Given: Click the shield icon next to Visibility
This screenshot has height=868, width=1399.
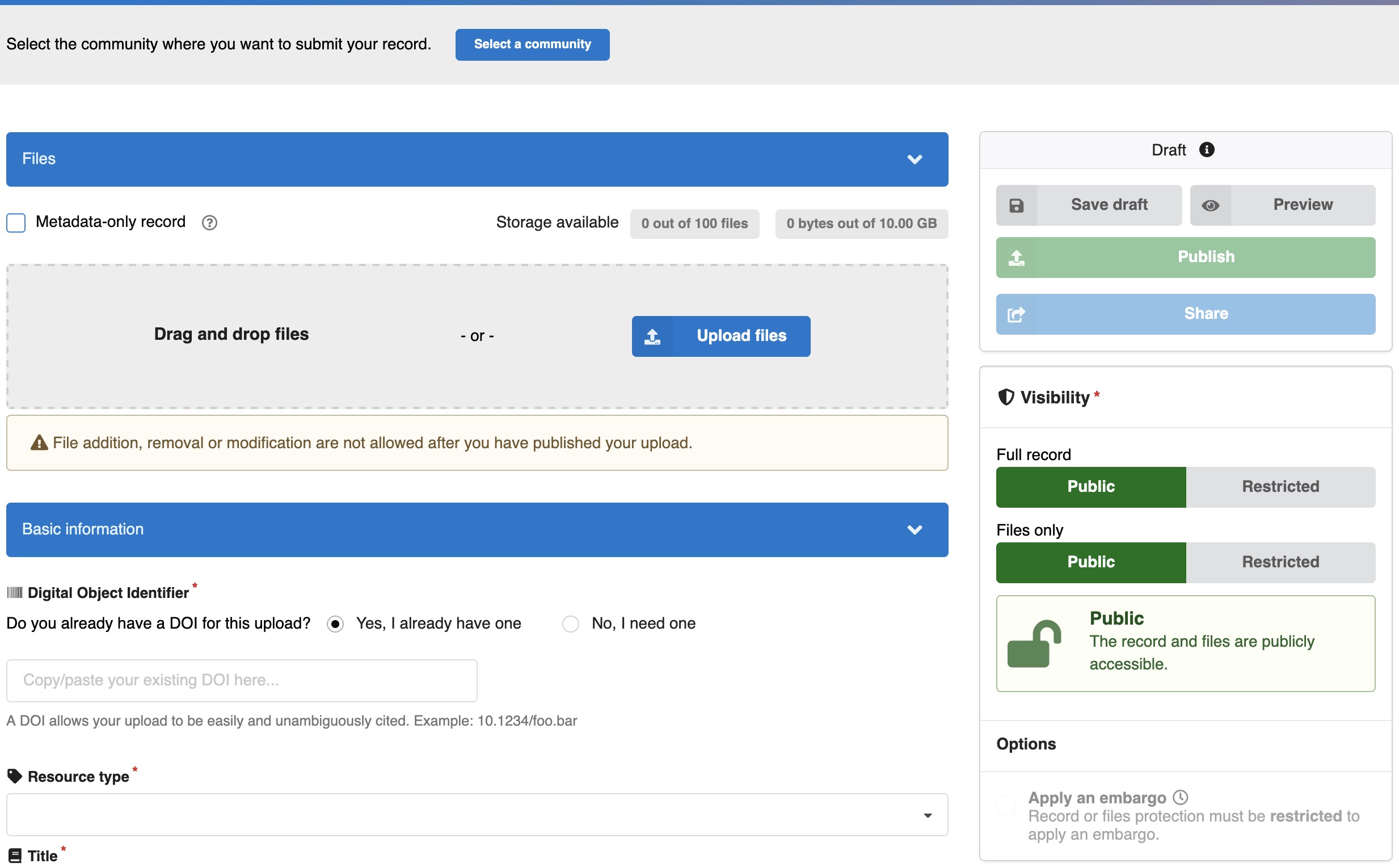Looking at the screenshot, I should pyautogui.click(x=1006, y=397).
